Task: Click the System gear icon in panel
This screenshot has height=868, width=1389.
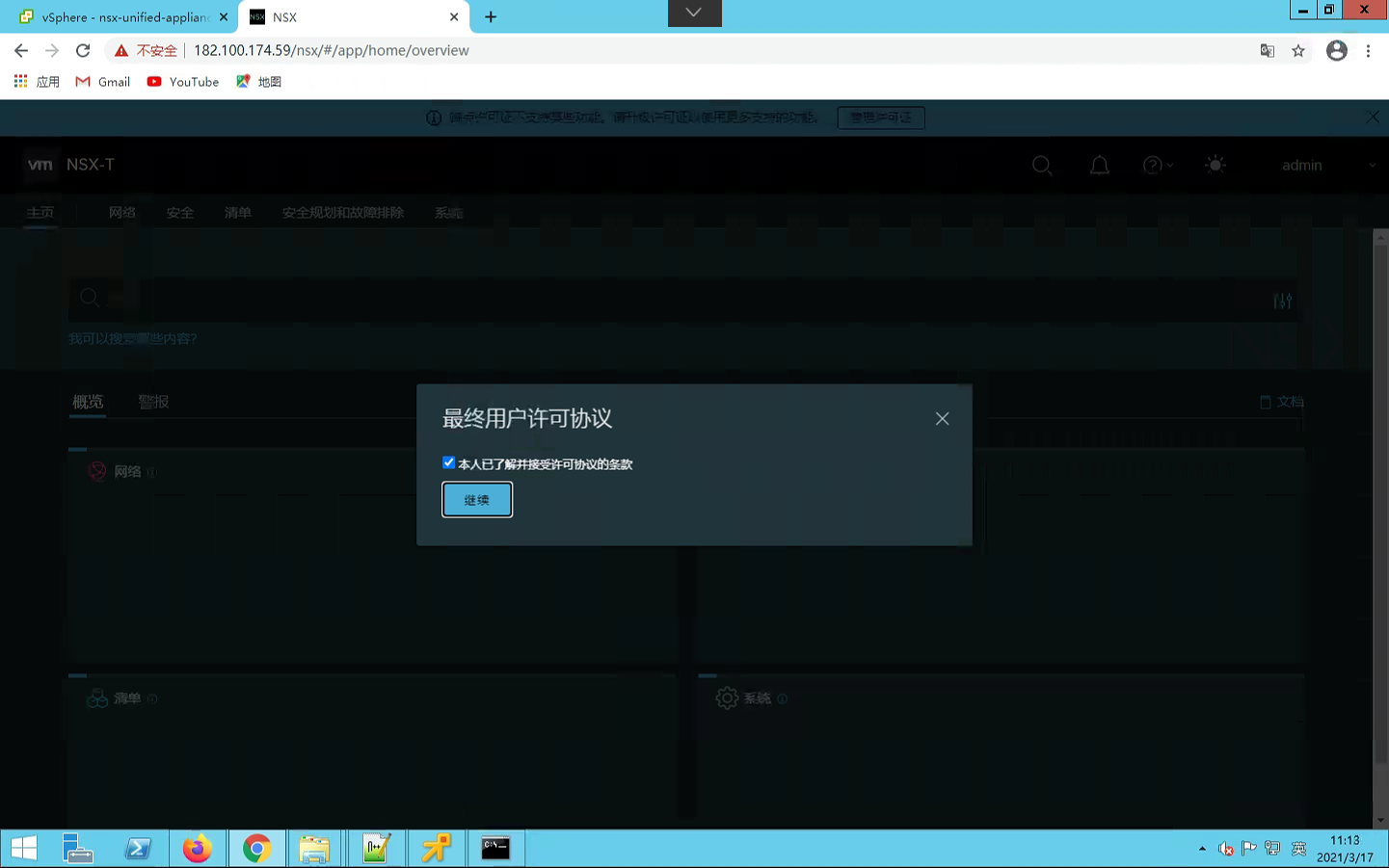Action: click(727, 698)
